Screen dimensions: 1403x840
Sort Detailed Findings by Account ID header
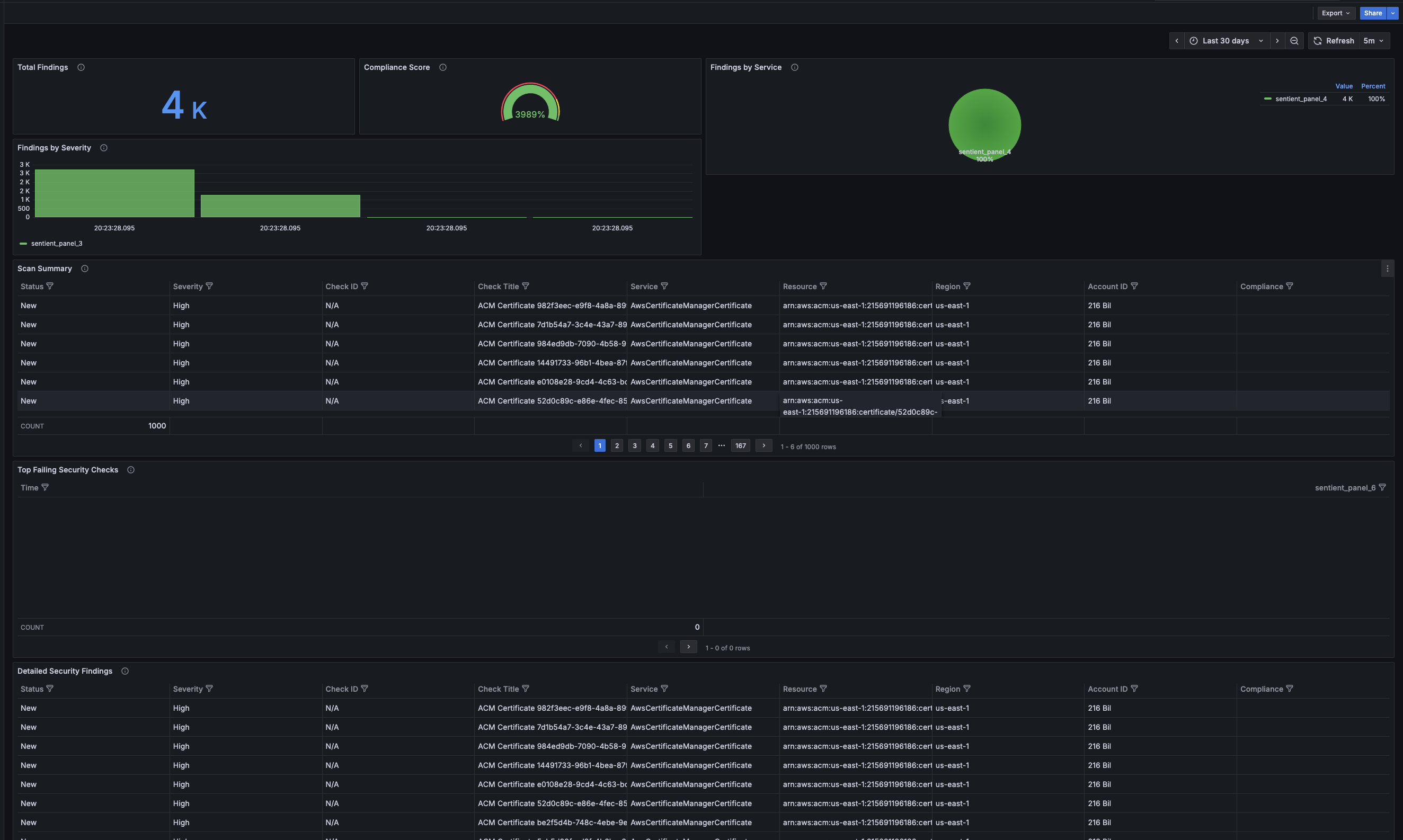pos(1107,689)
